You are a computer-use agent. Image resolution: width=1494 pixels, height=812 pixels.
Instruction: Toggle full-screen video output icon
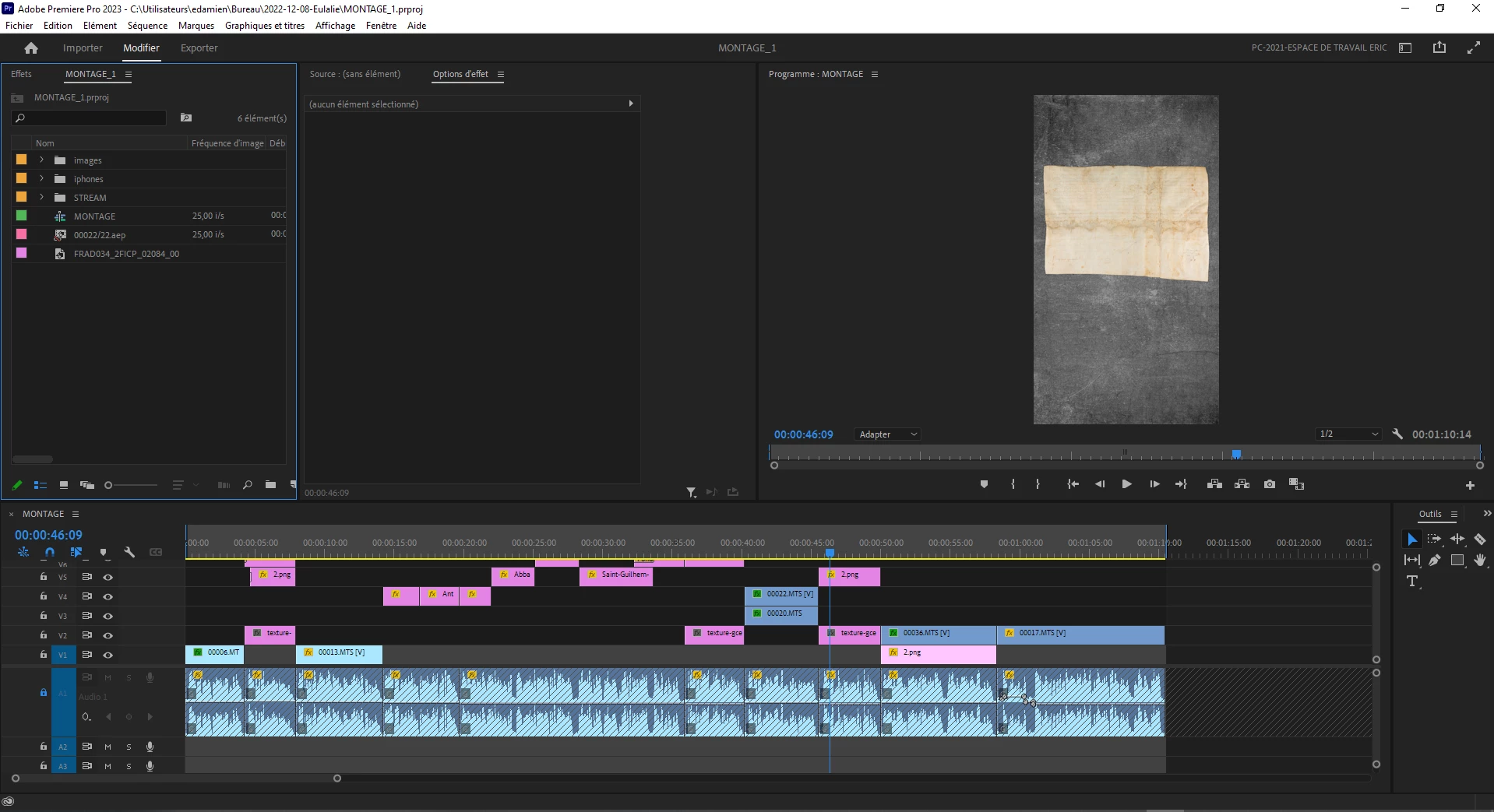point(1474,47)
